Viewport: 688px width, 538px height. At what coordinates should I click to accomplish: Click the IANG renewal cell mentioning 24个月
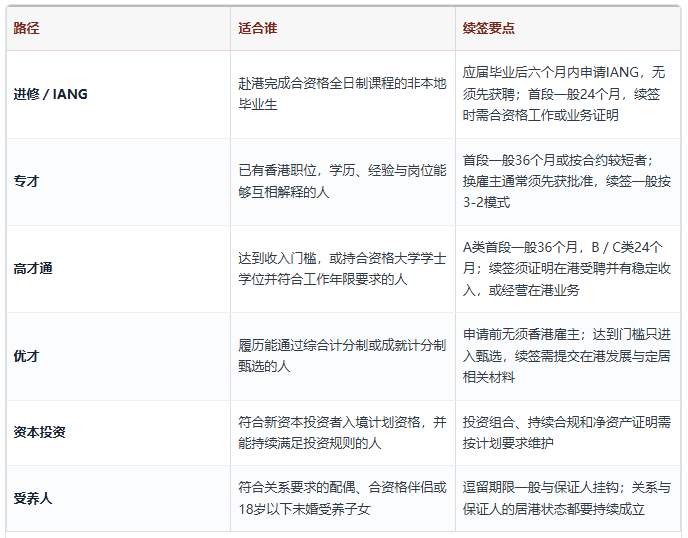click(567, 94)
